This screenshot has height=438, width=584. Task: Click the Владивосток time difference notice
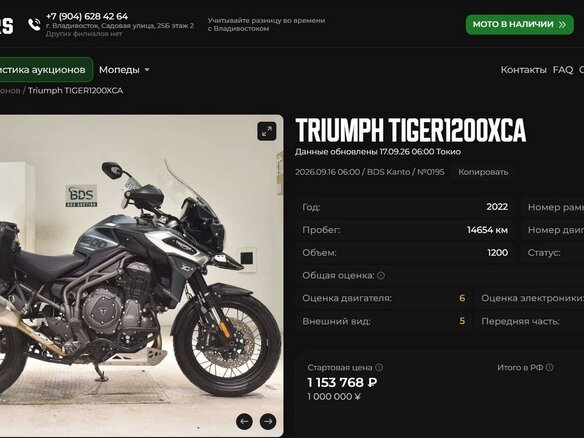pos(266,24)
